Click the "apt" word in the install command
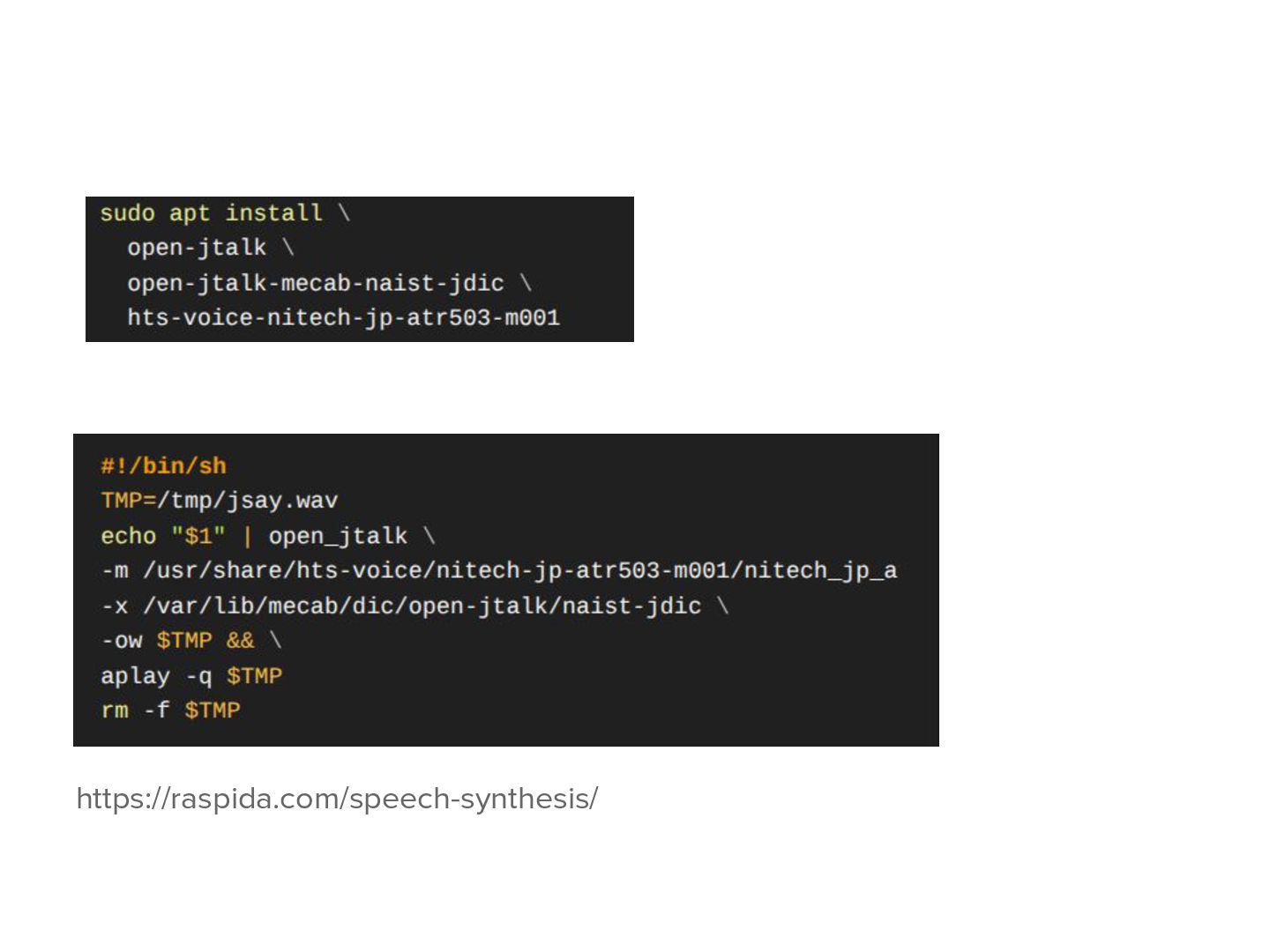Image resolution: width=1270 pixels, height=952 pixels. pyautogui.click(x=190, y=213)
